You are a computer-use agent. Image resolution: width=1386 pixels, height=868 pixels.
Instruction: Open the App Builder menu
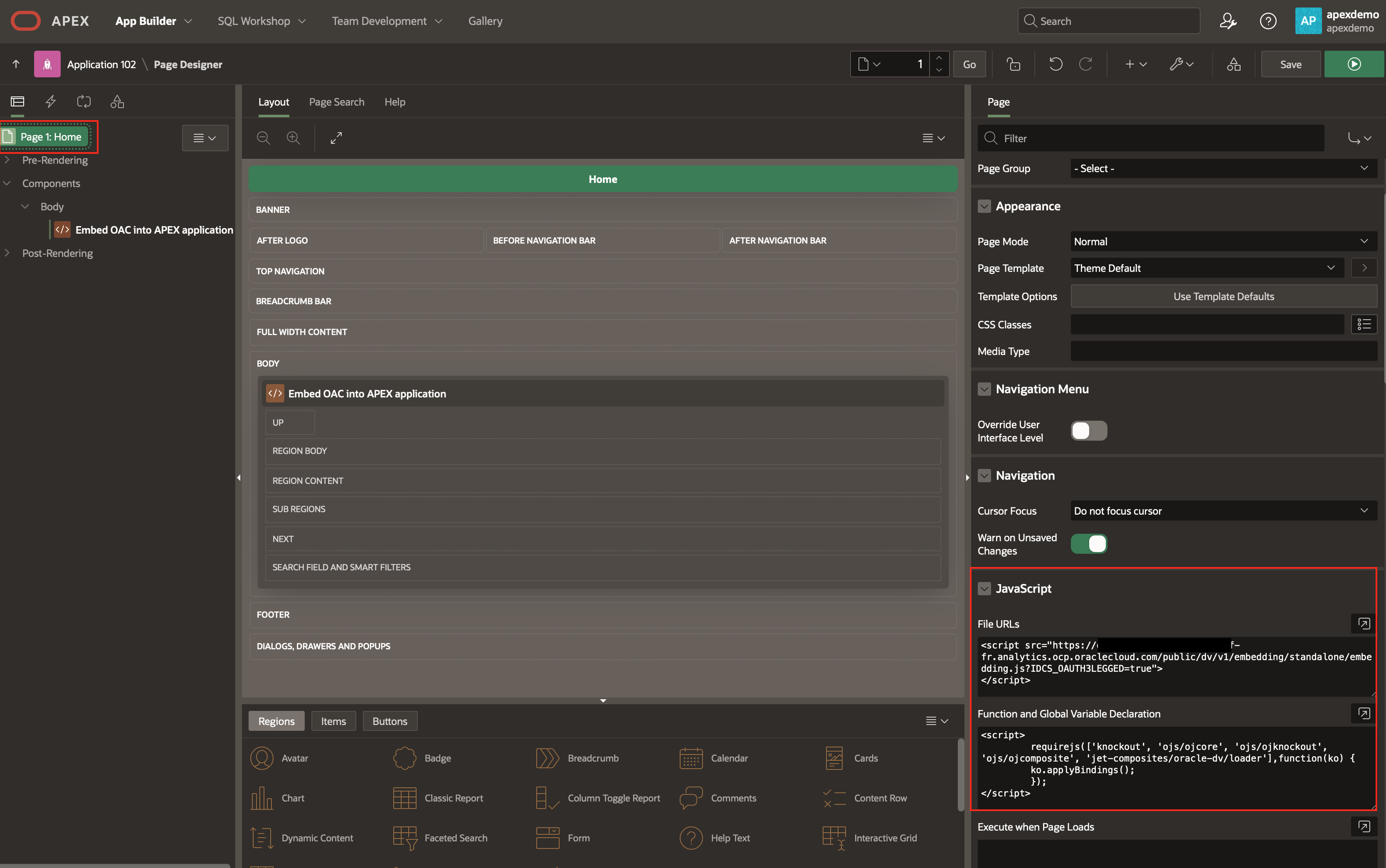click(153, 21)
